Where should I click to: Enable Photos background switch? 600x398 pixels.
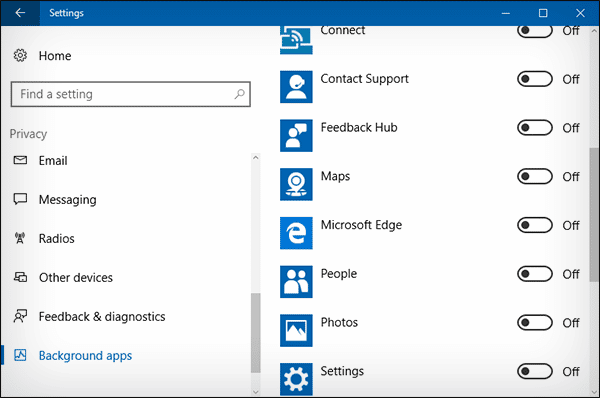535,323
